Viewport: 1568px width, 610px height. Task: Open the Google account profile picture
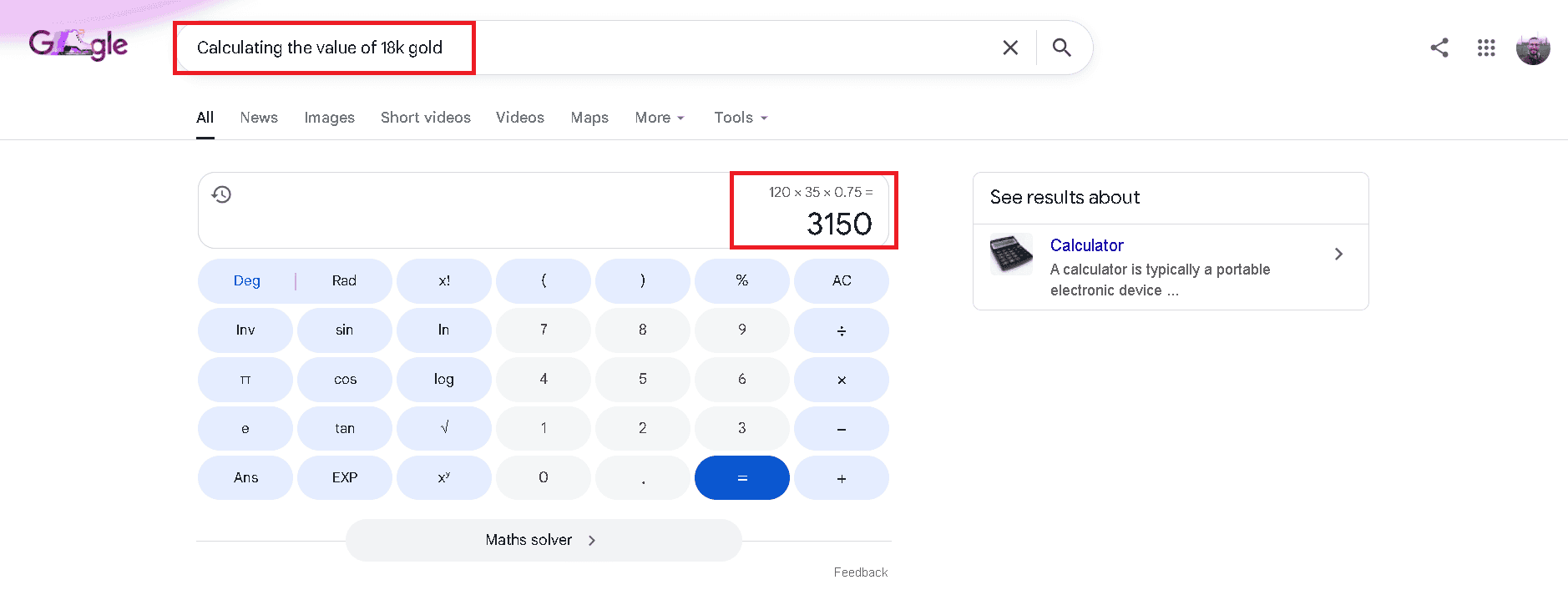point(1533,48)
